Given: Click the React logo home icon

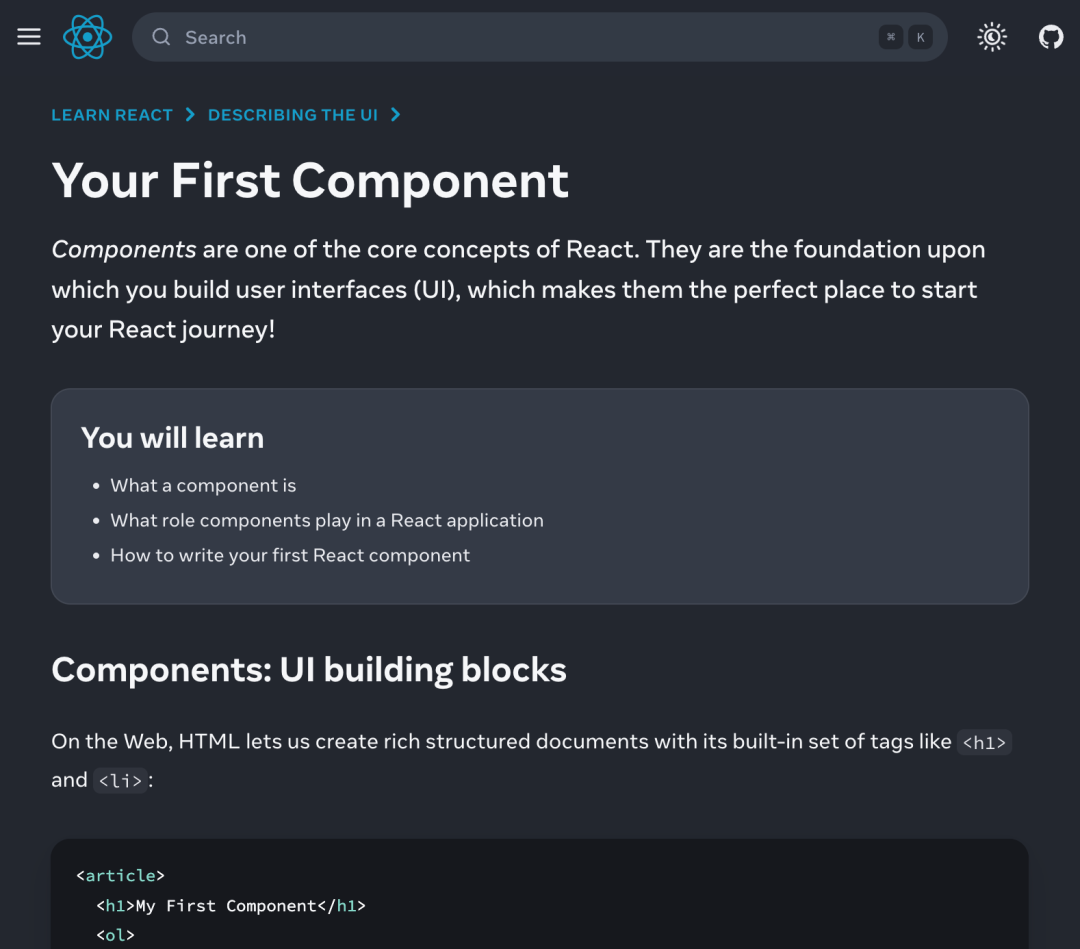Looking at the screenshot, I should 87,37.
